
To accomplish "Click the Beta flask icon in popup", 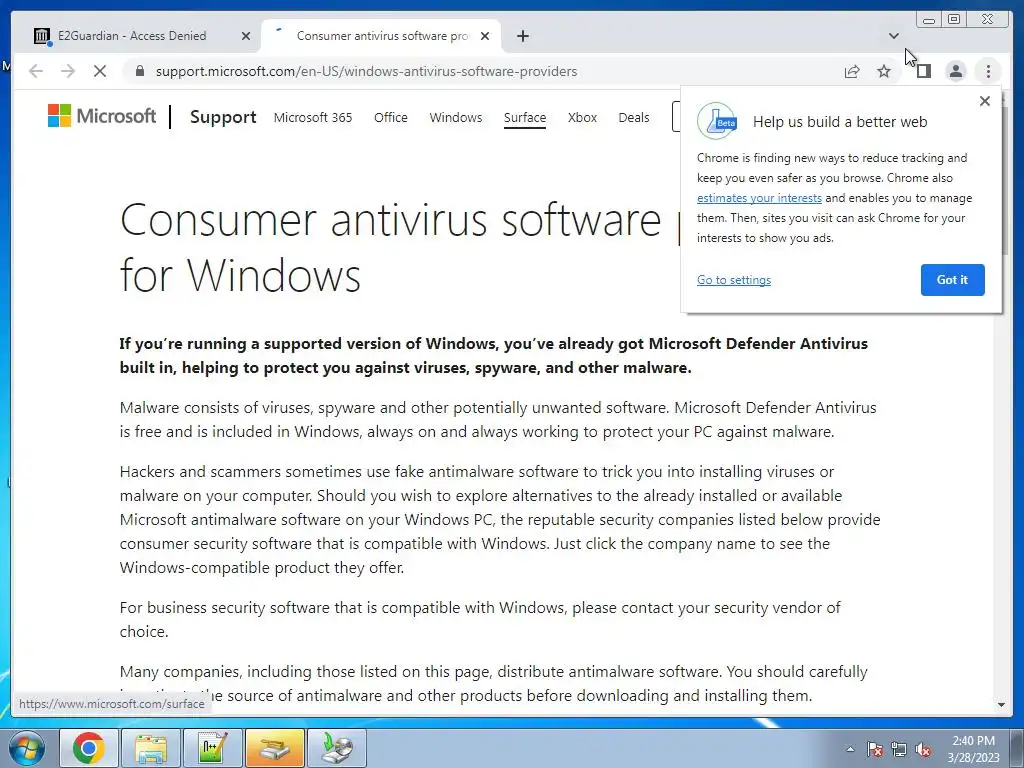I will (x=717, y=121).
